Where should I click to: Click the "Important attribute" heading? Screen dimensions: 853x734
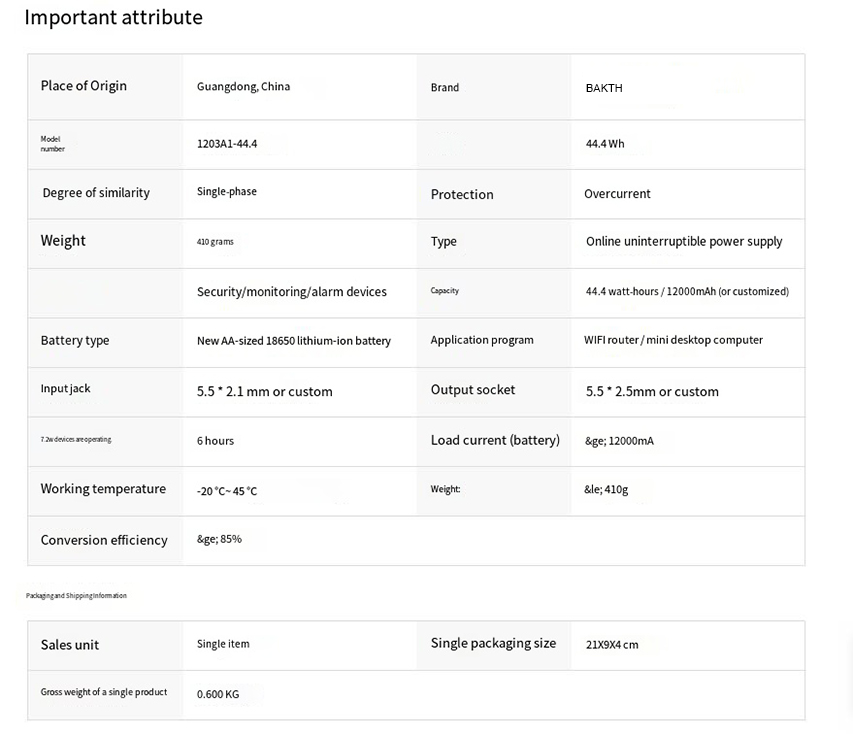113,18
